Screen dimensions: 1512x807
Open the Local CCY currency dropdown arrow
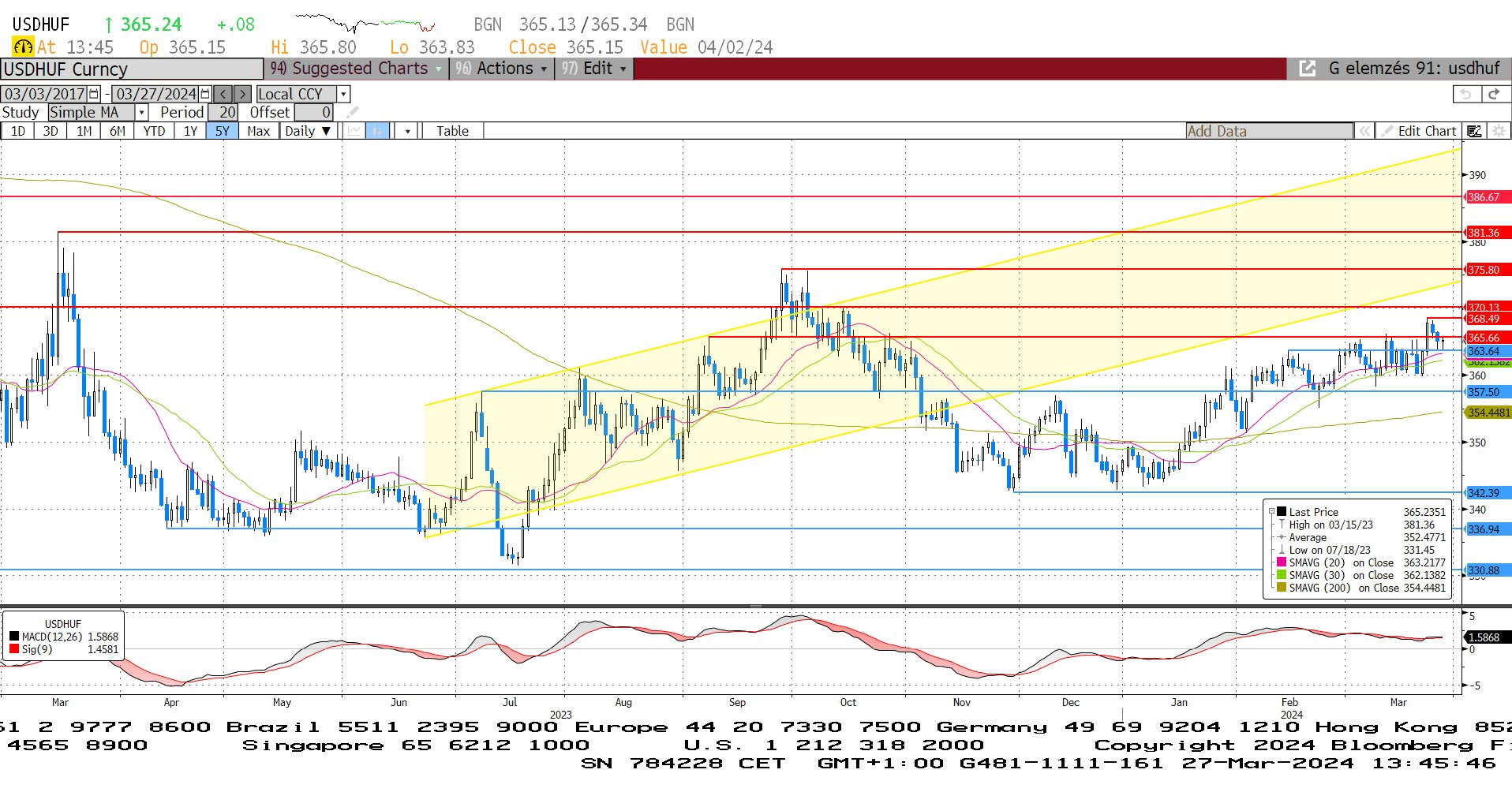pos(343,94)
